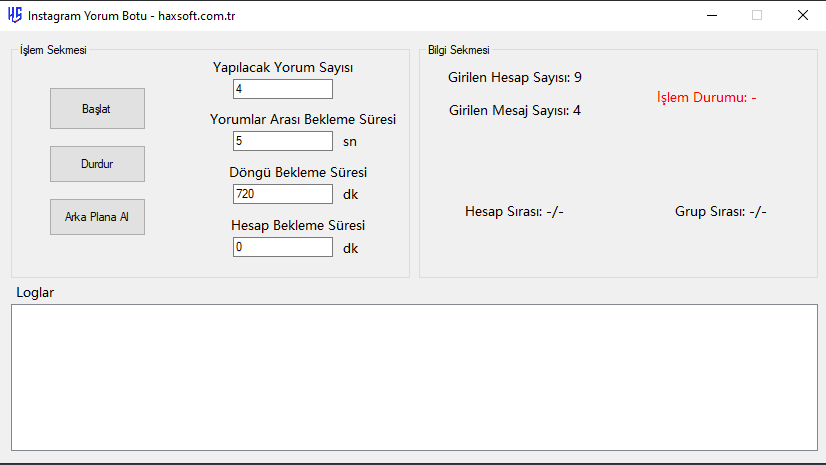This screenshot has width=826, height=465.
Task: Minimize the Instagram Yorum Botu window
Action: pos(711,16)
